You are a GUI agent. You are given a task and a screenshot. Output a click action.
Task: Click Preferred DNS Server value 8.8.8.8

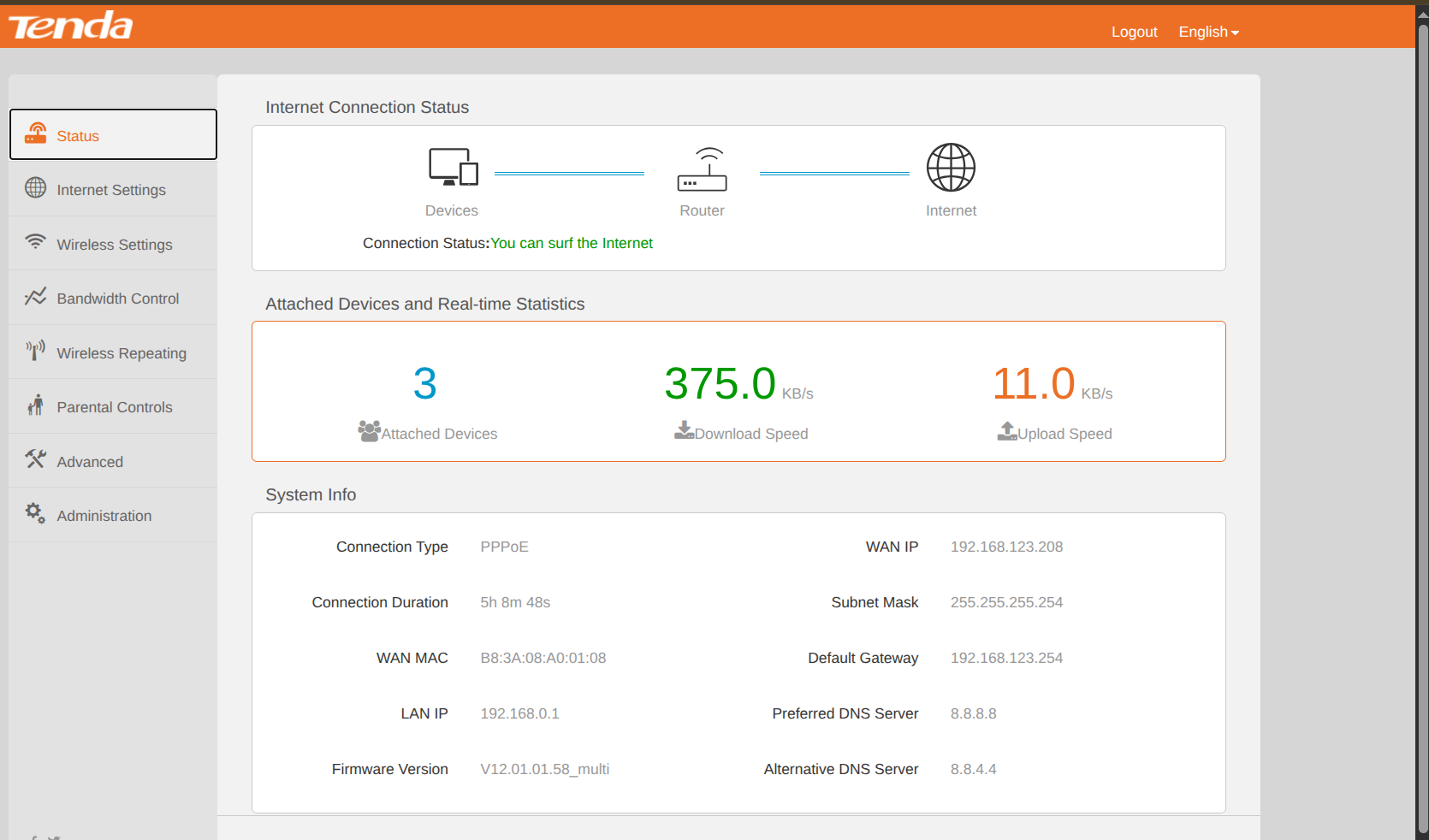coord(974,713)
